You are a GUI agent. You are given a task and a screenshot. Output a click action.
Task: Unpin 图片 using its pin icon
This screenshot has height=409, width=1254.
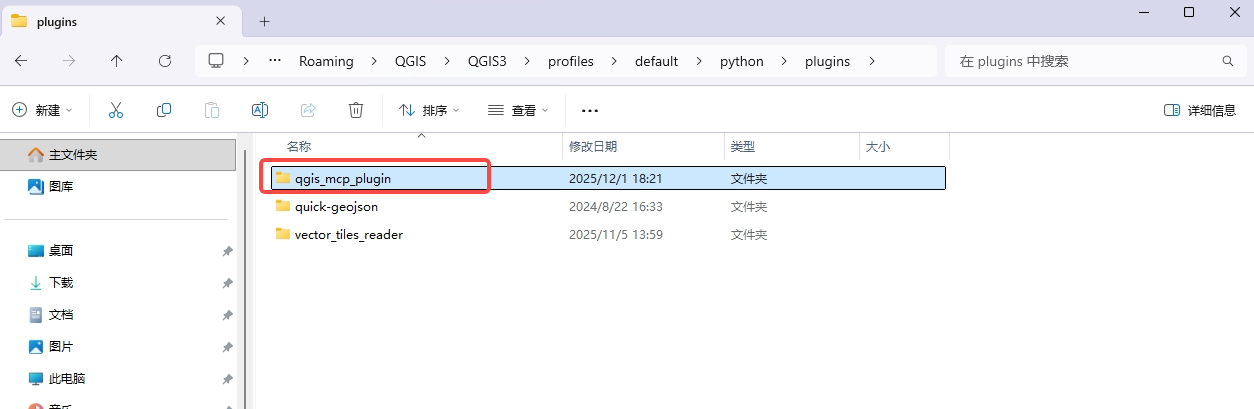(x=228, y=347)
